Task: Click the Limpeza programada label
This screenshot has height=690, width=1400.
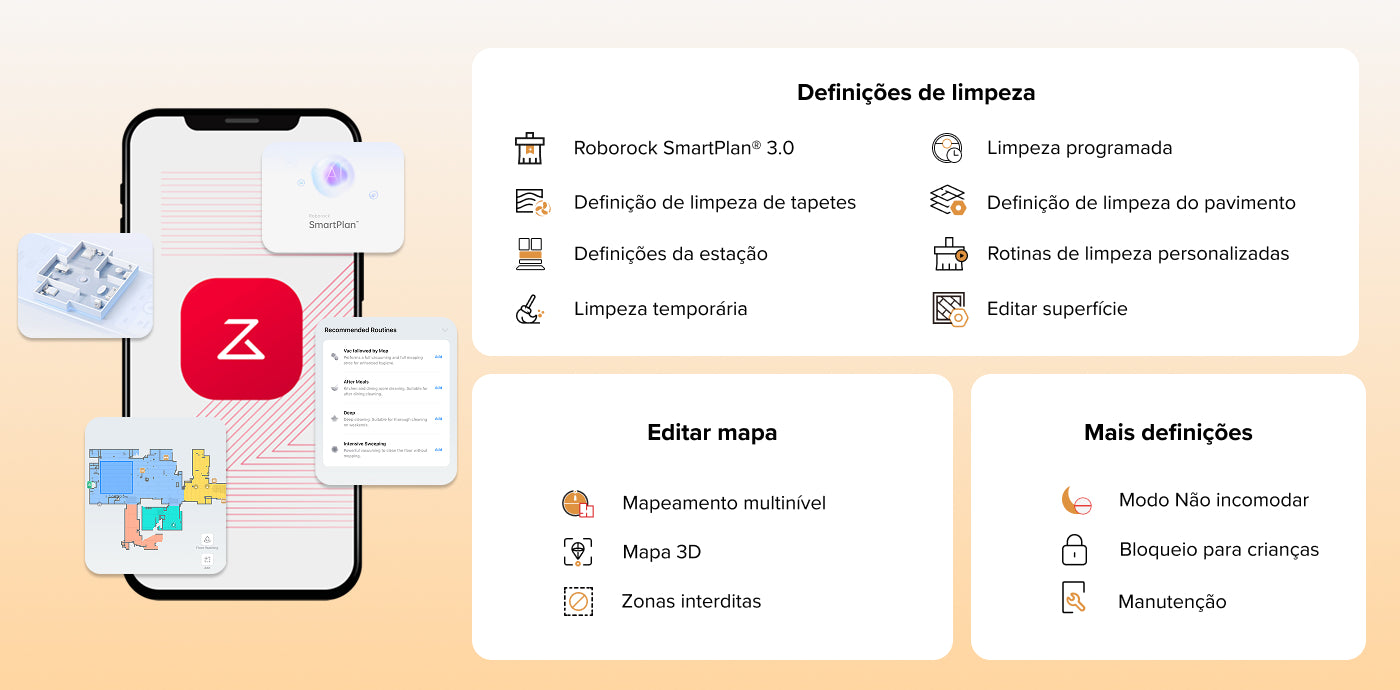Action: [1080, 148]
